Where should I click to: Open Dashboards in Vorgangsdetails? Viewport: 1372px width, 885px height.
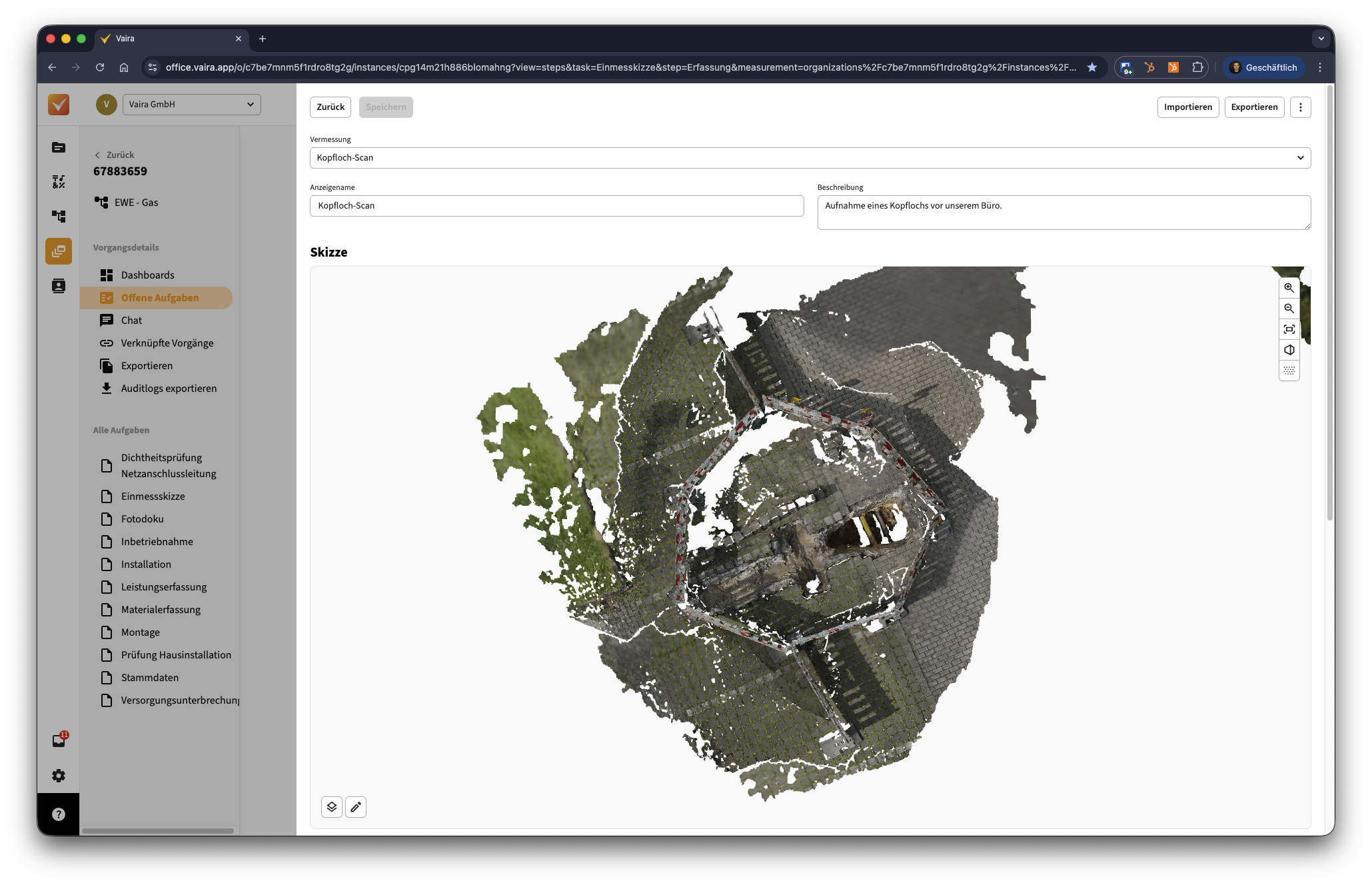147,275
